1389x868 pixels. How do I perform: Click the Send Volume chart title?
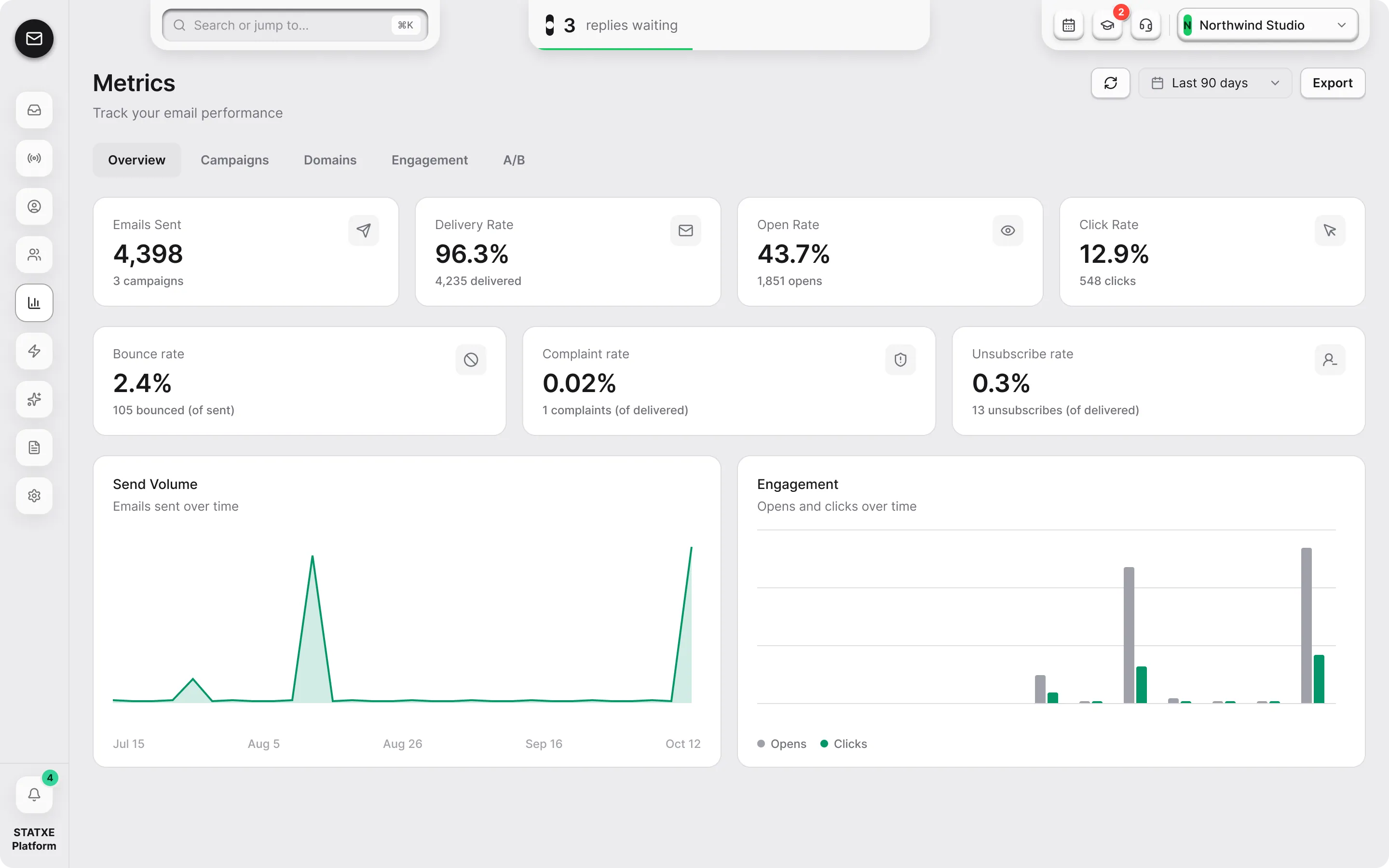click(155, 485)
